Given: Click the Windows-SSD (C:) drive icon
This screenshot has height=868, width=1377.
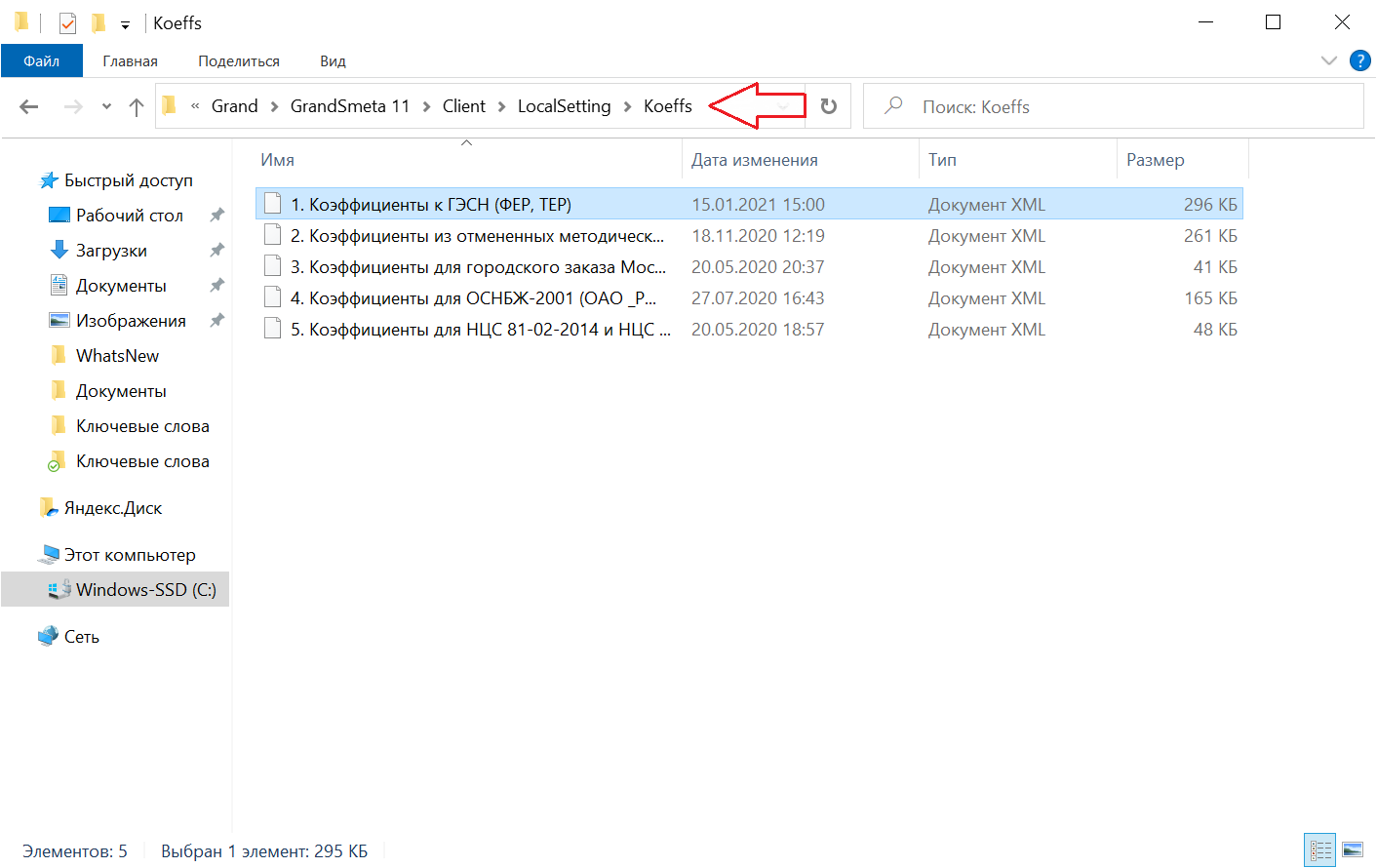Looking at the screenshot, I should tap(59, 589).
